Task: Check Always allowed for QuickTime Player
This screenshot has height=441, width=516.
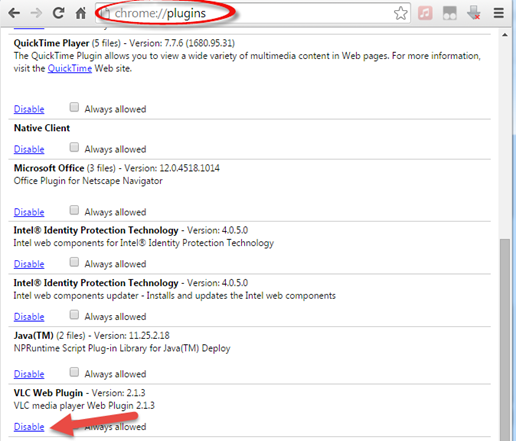Action: click(74, 107)
